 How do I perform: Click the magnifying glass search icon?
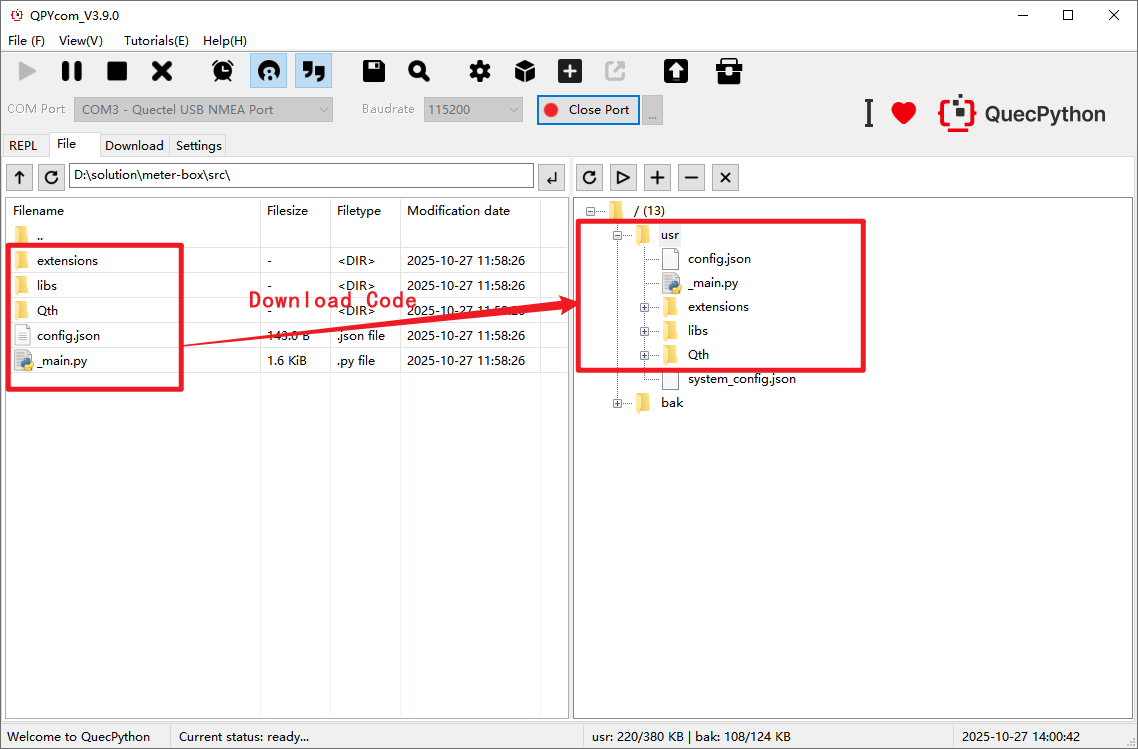(x=419, y=71)
